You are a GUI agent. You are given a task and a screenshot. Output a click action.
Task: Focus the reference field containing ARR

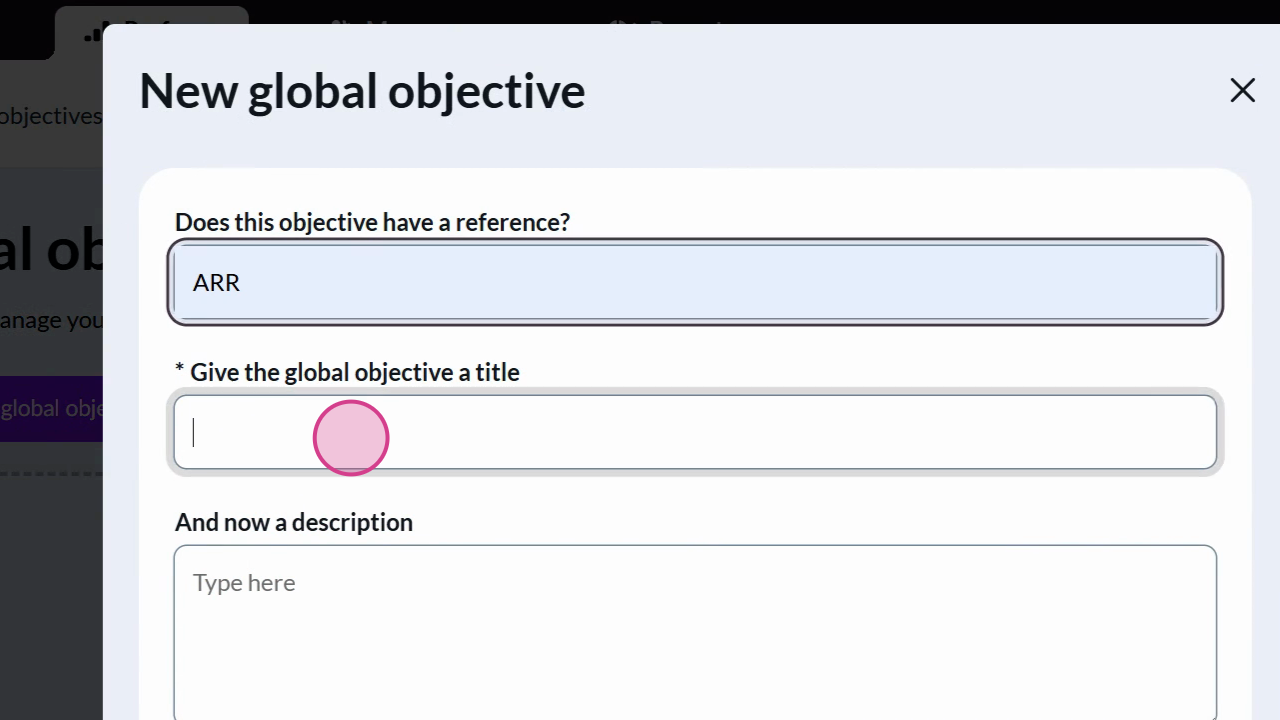tap(695, 282)
